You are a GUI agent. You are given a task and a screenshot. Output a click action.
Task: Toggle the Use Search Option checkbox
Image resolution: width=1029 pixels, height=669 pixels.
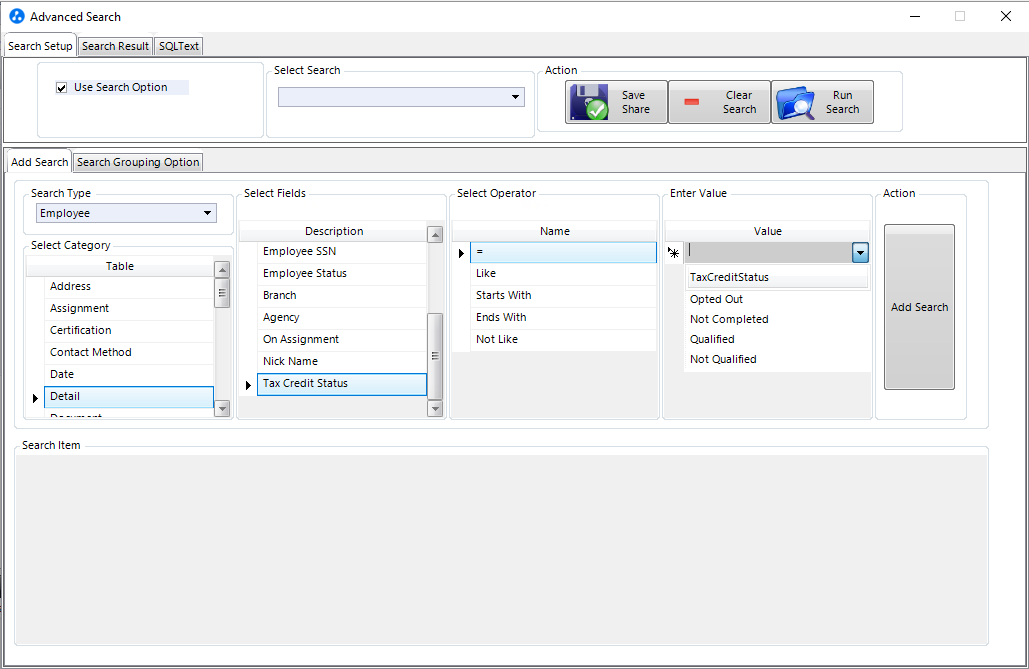pos(62,87)
